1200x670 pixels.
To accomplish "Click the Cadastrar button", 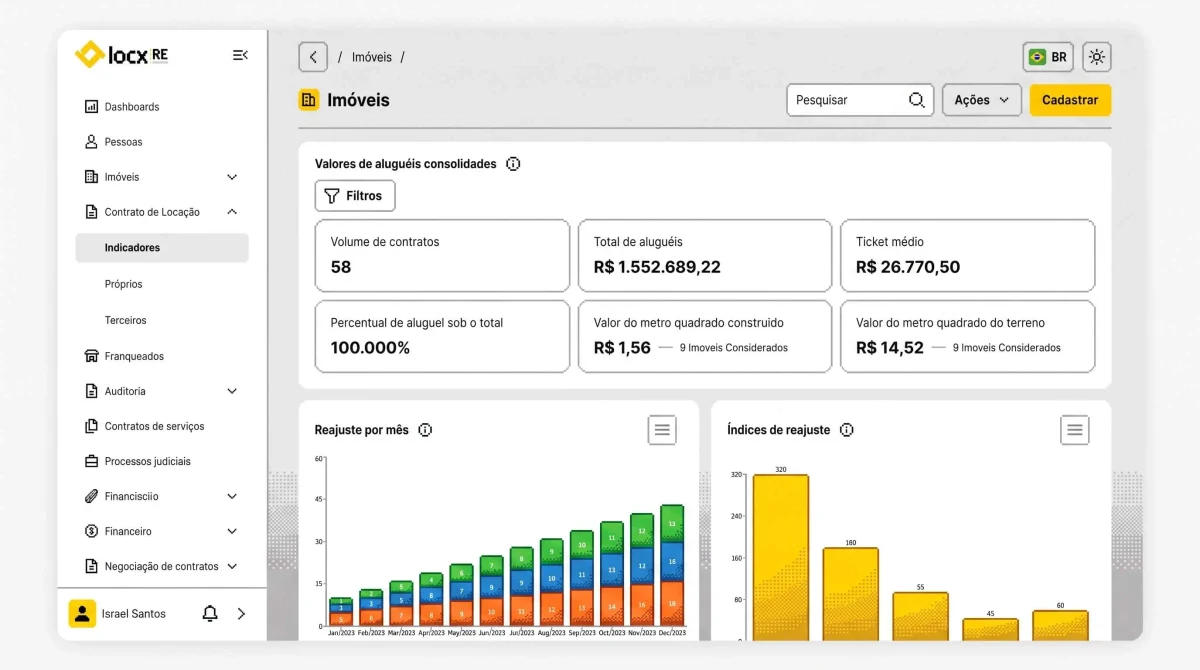I will tap(1070, 100).
